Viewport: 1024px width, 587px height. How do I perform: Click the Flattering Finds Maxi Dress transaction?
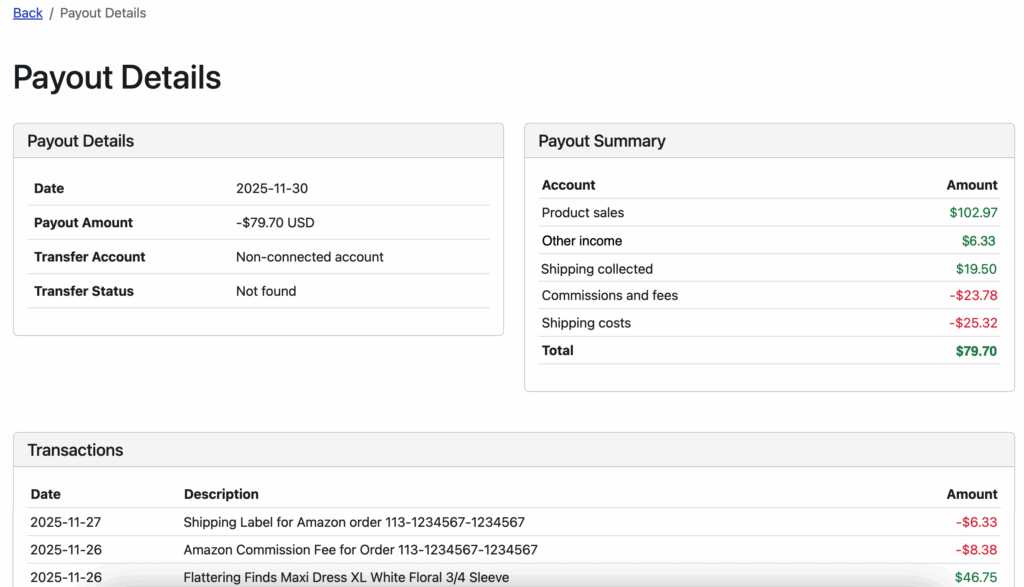coord(346,577)
